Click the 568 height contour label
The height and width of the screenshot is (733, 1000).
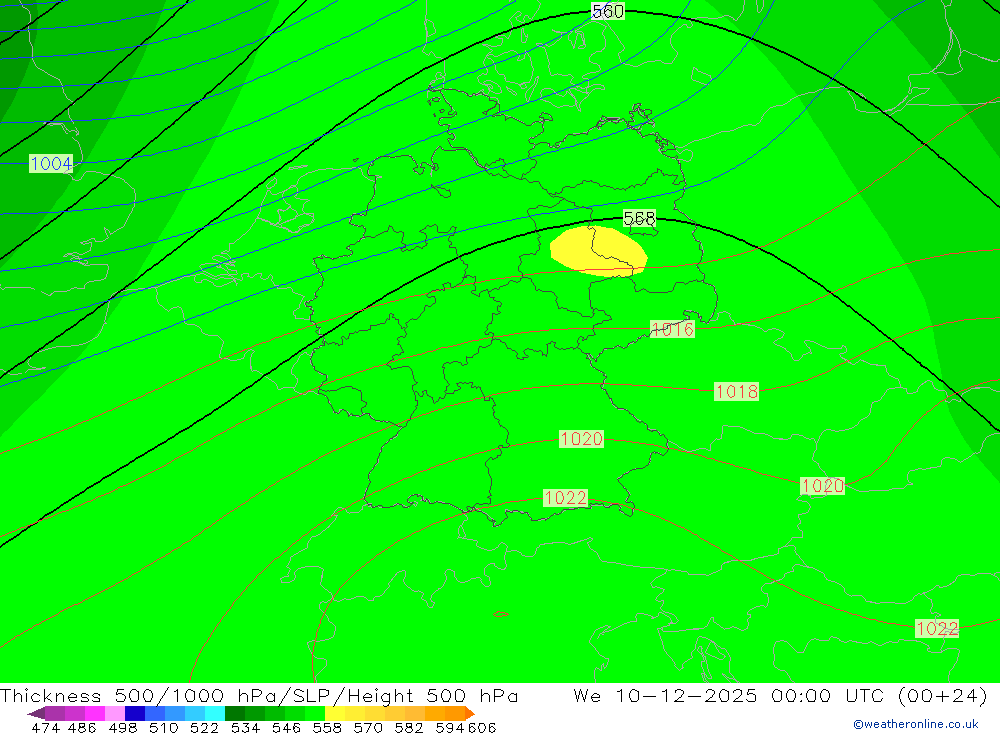(x=639, y=218)
